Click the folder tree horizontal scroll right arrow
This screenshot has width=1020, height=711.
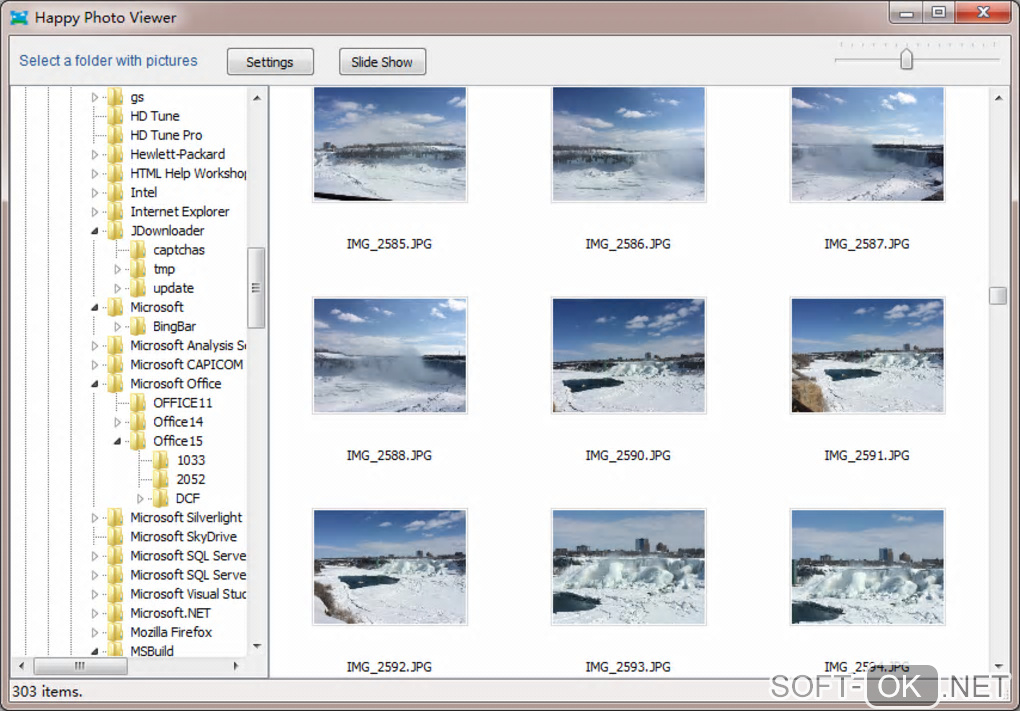pos(235,665)
